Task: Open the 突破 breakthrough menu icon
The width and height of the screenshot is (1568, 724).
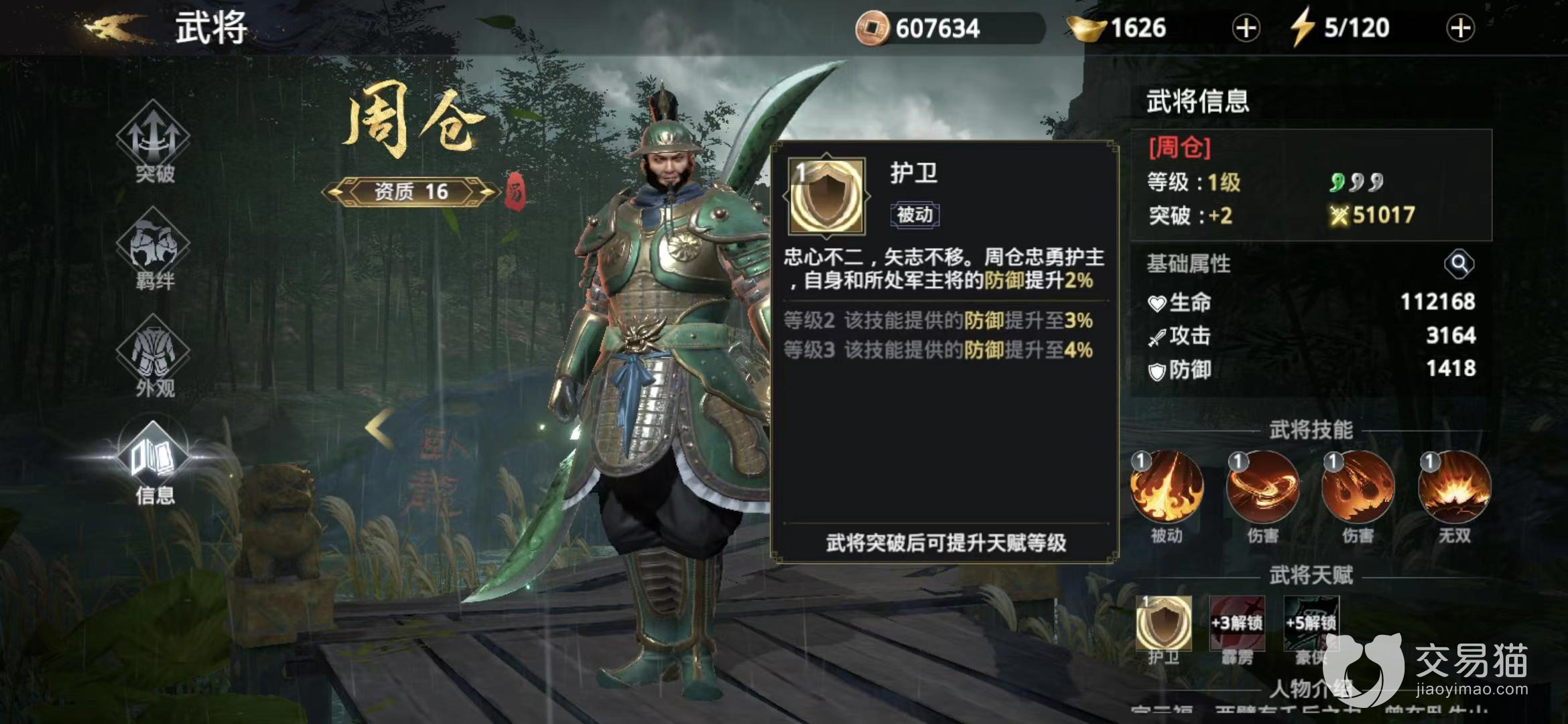Action: coord(154,142)
